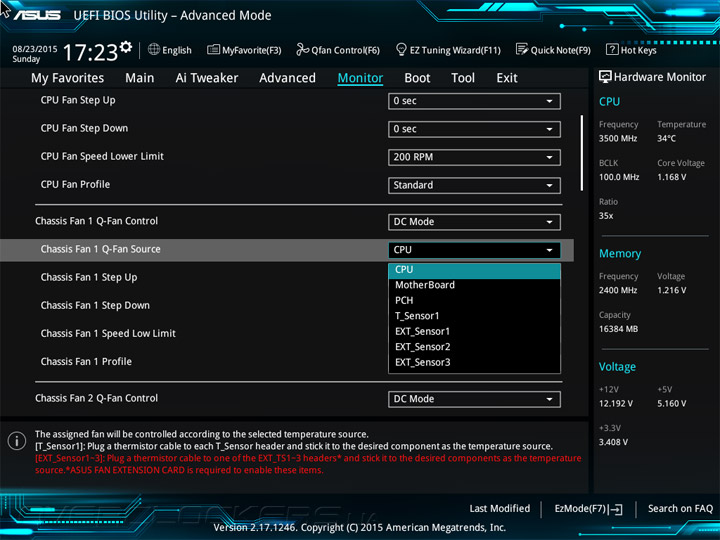
Task: Click Search on FAQ
Action: coord(681,508)
